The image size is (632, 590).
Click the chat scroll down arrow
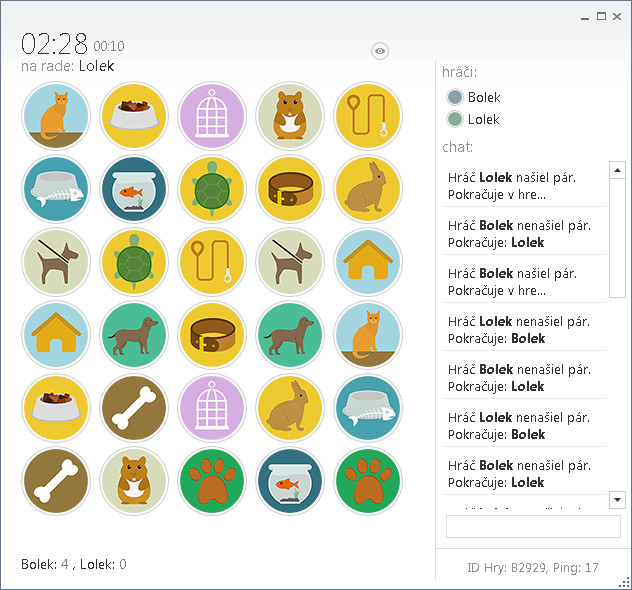click(x=617, y=500)
